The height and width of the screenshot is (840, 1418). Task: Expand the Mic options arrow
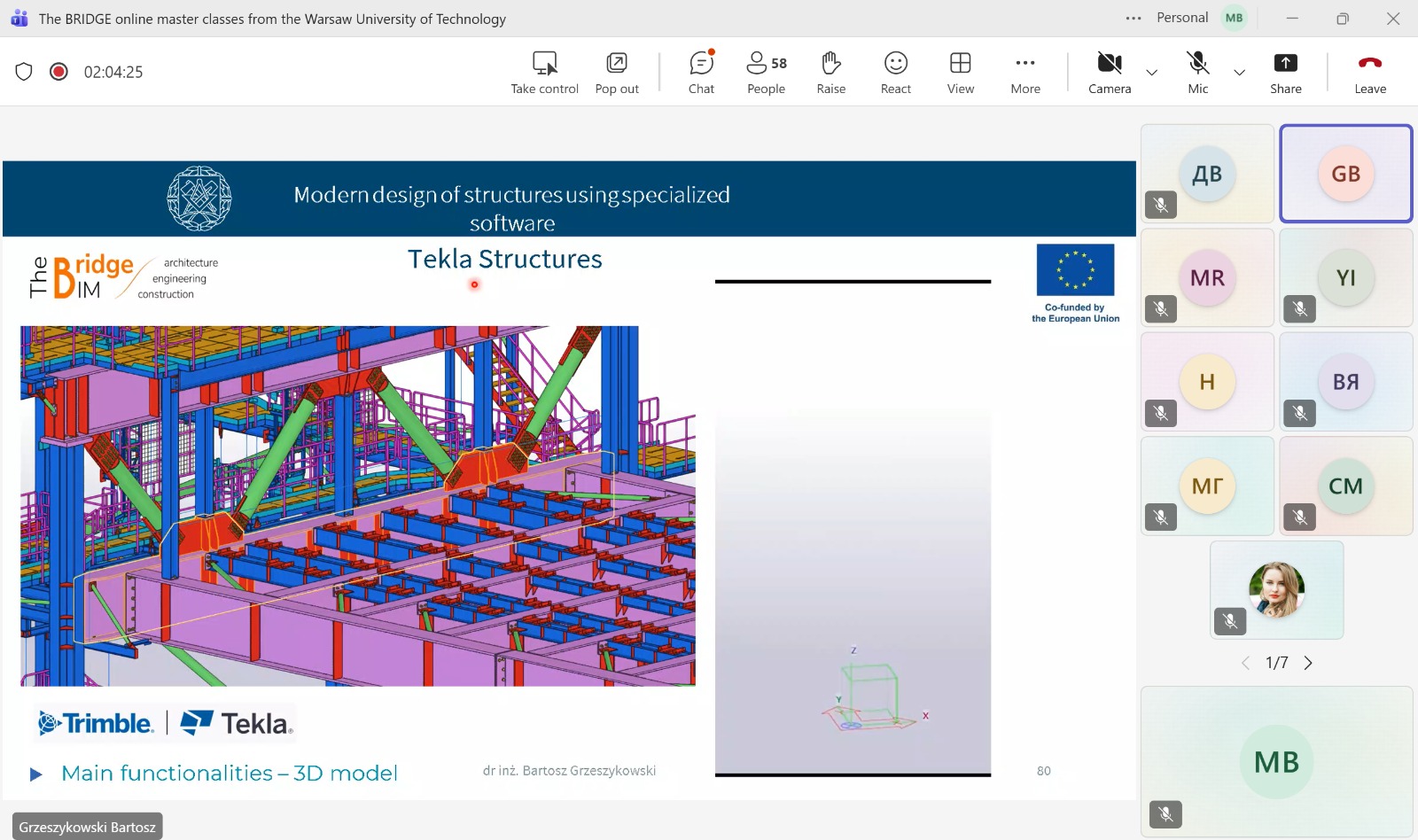[1239, 73]
